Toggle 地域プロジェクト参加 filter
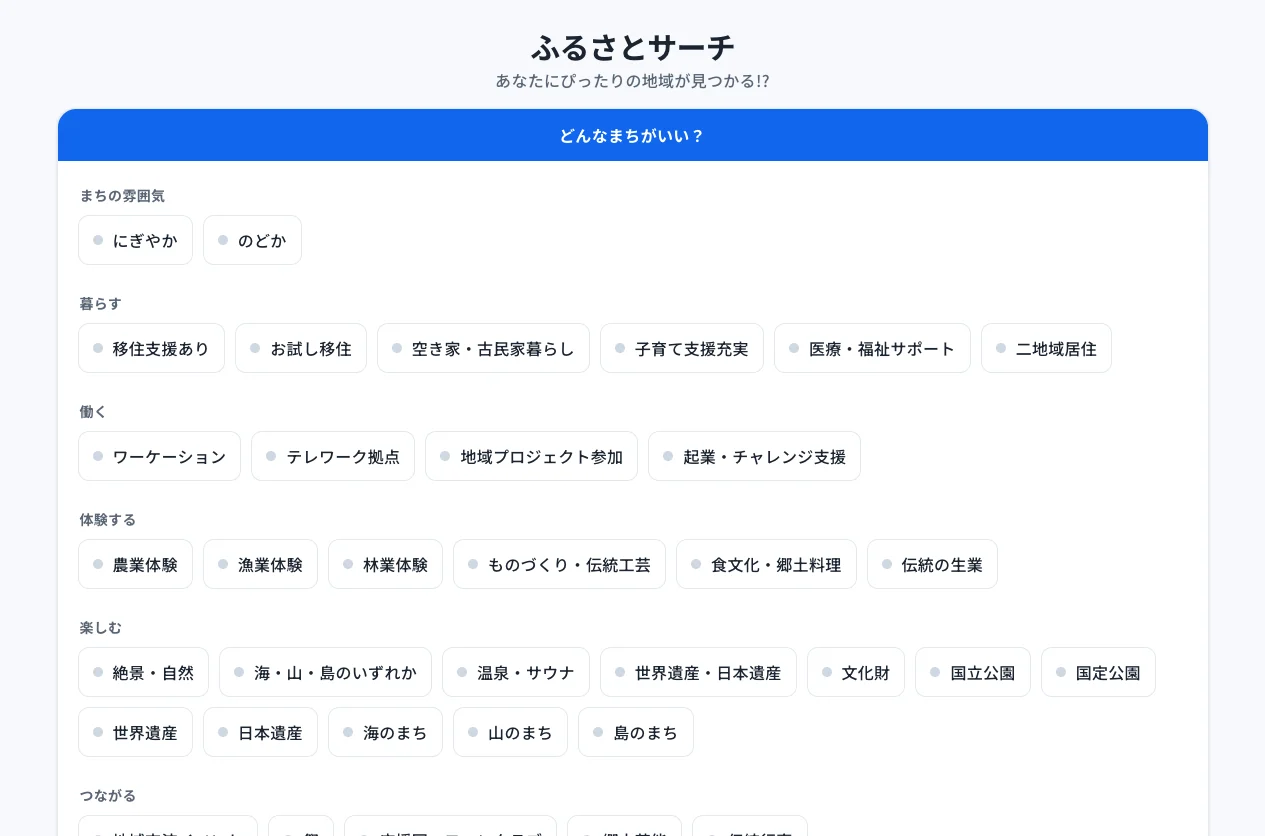The height and width of the screenshot is (836, 1265). tap(531, 456)
